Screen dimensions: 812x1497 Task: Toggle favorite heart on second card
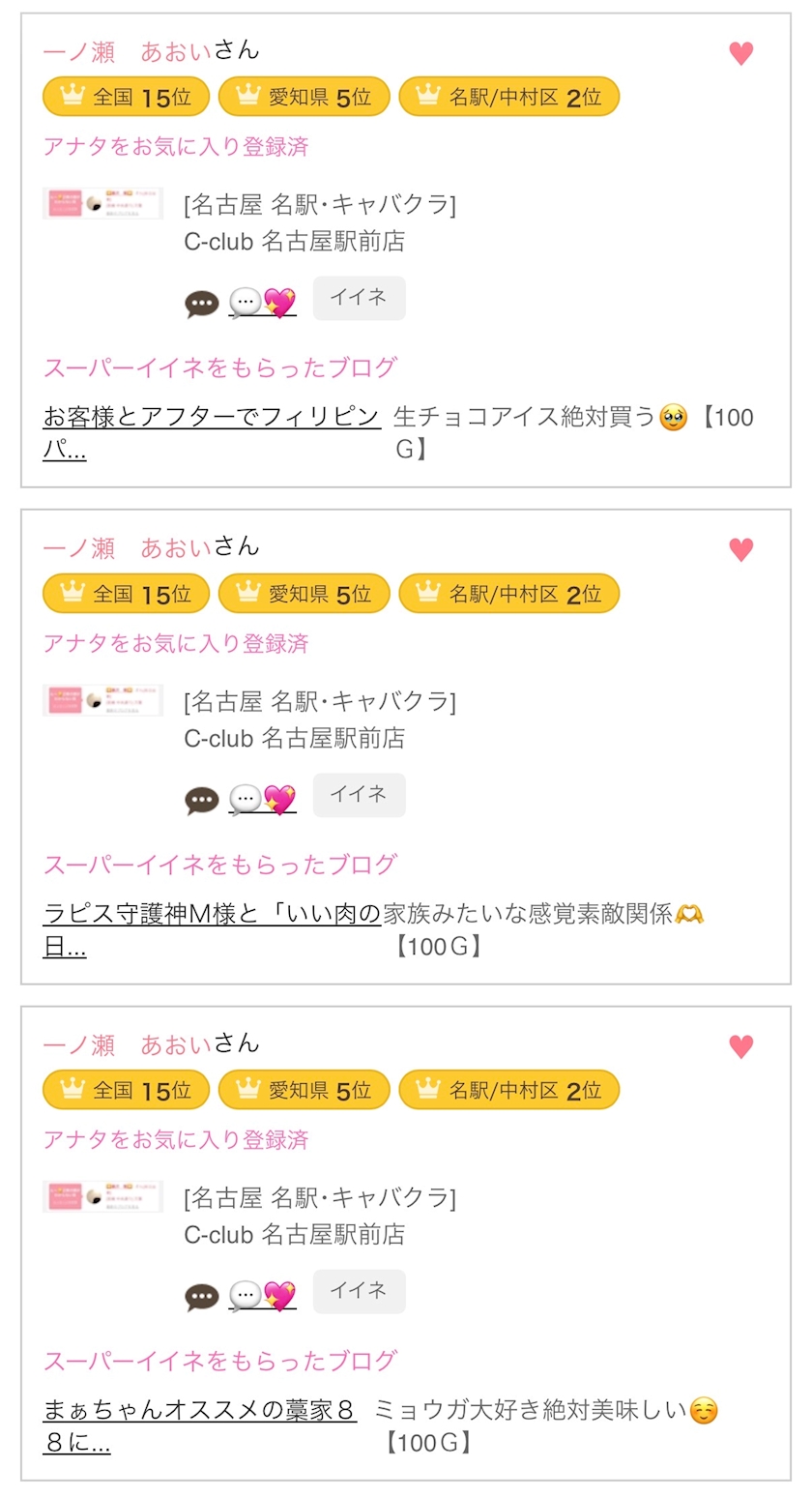[740, 550]
